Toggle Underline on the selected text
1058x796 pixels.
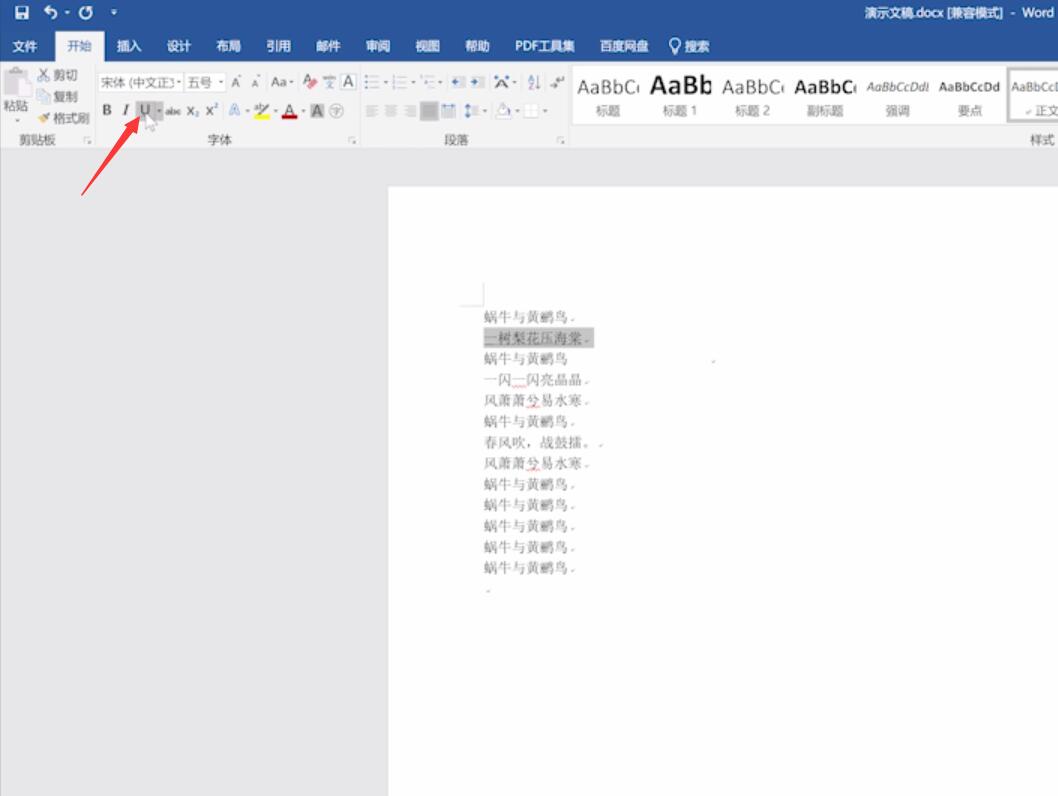pos(144,111)
